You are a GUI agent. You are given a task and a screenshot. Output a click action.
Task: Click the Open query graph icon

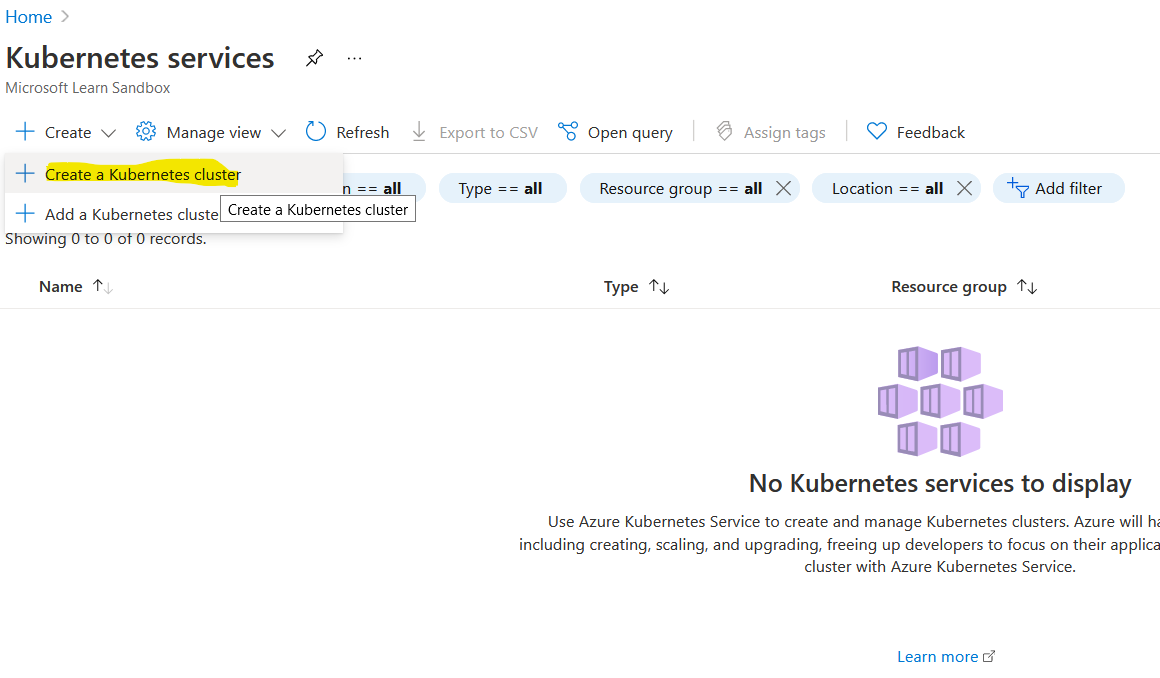coord(568,132)
